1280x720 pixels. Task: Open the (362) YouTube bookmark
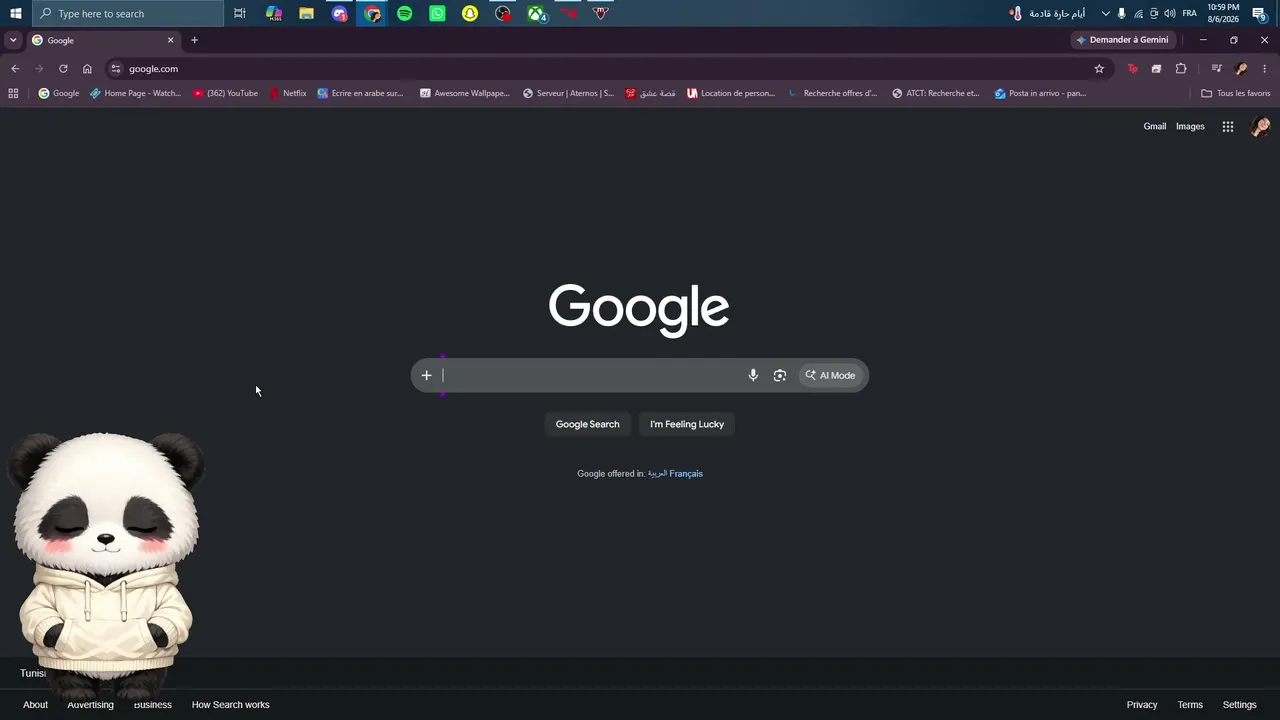coord(226,93)
